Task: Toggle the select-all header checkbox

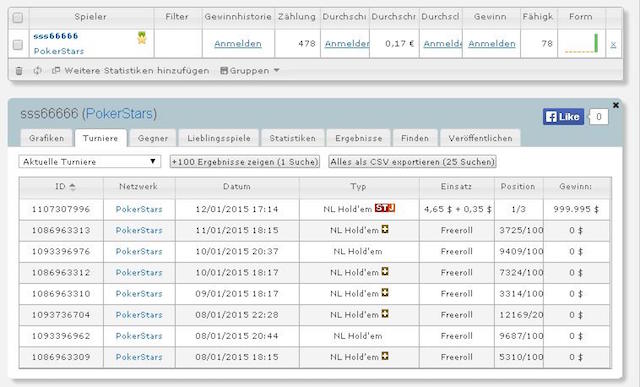Action: 18,18
